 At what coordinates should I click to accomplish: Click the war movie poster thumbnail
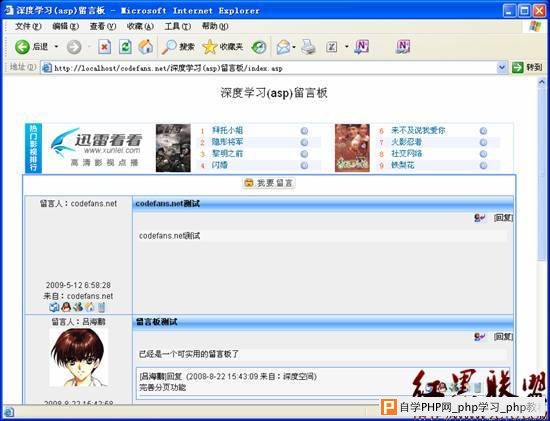173,148
